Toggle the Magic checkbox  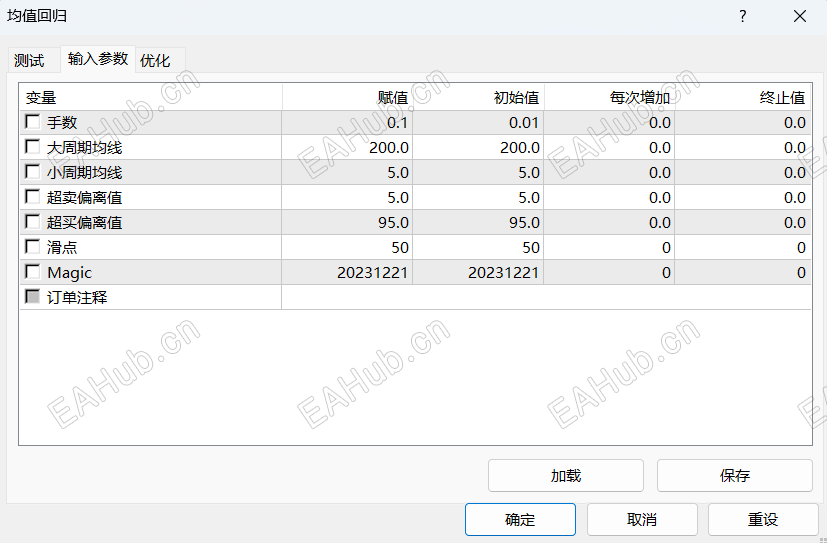33,272
